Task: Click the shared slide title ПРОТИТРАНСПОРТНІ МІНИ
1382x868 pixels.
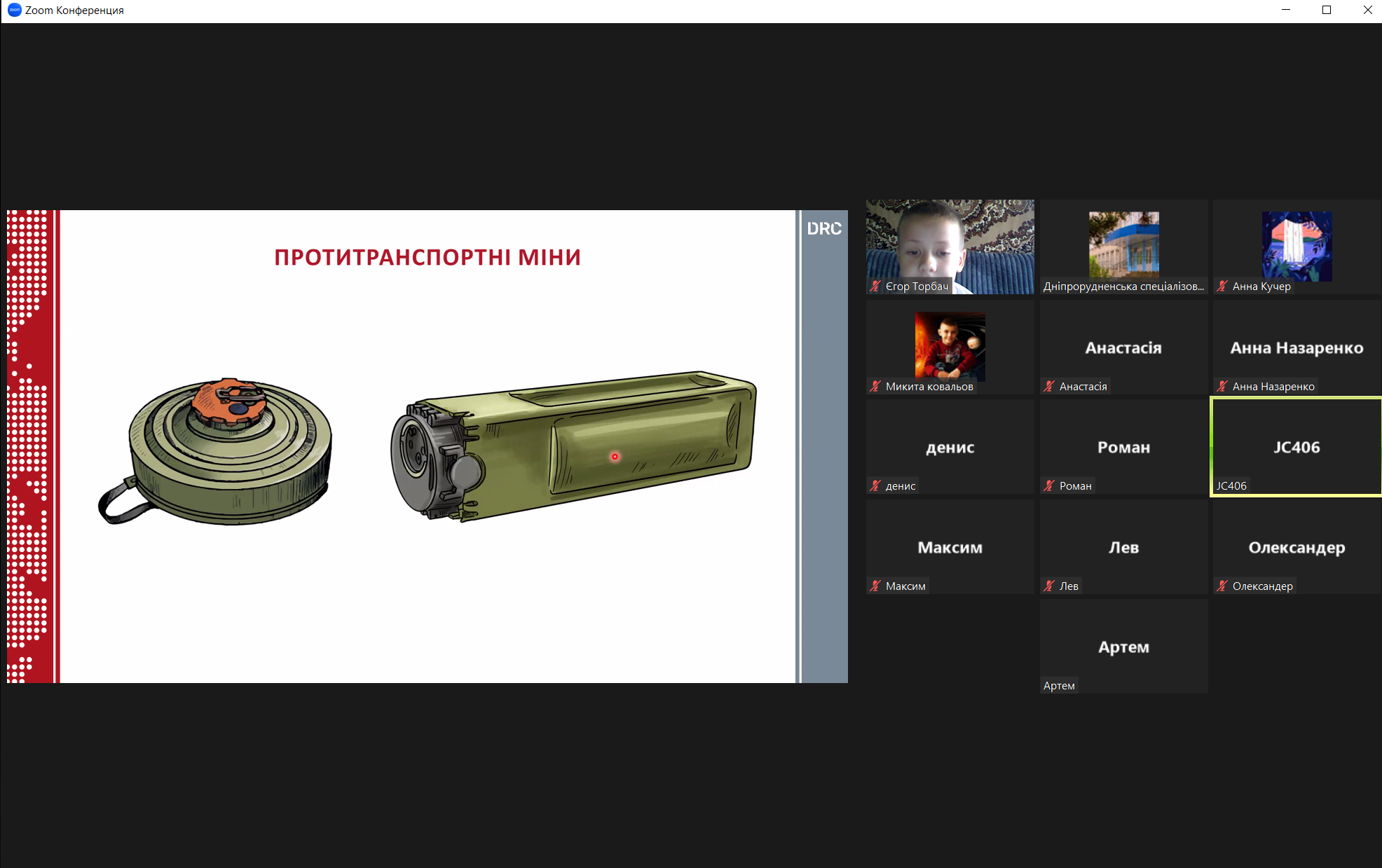Action: coord(427,257)
